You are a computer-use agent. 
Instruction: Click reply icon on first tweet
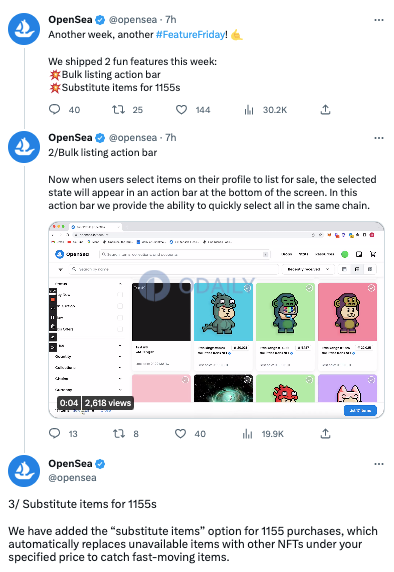click(x=54, y=109)
